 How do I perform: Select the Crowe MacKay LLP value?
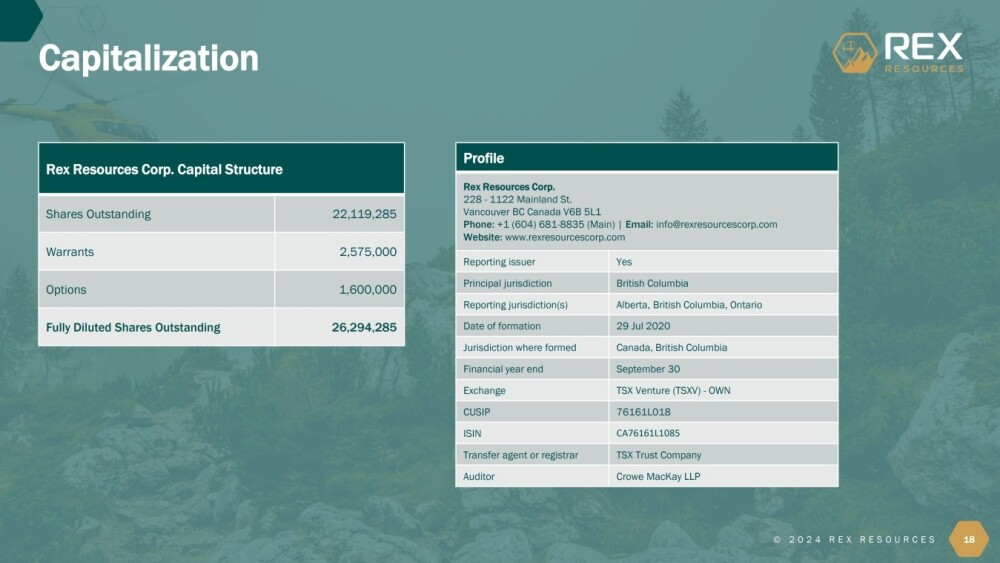pyautogui.click(x=658, y=476)
